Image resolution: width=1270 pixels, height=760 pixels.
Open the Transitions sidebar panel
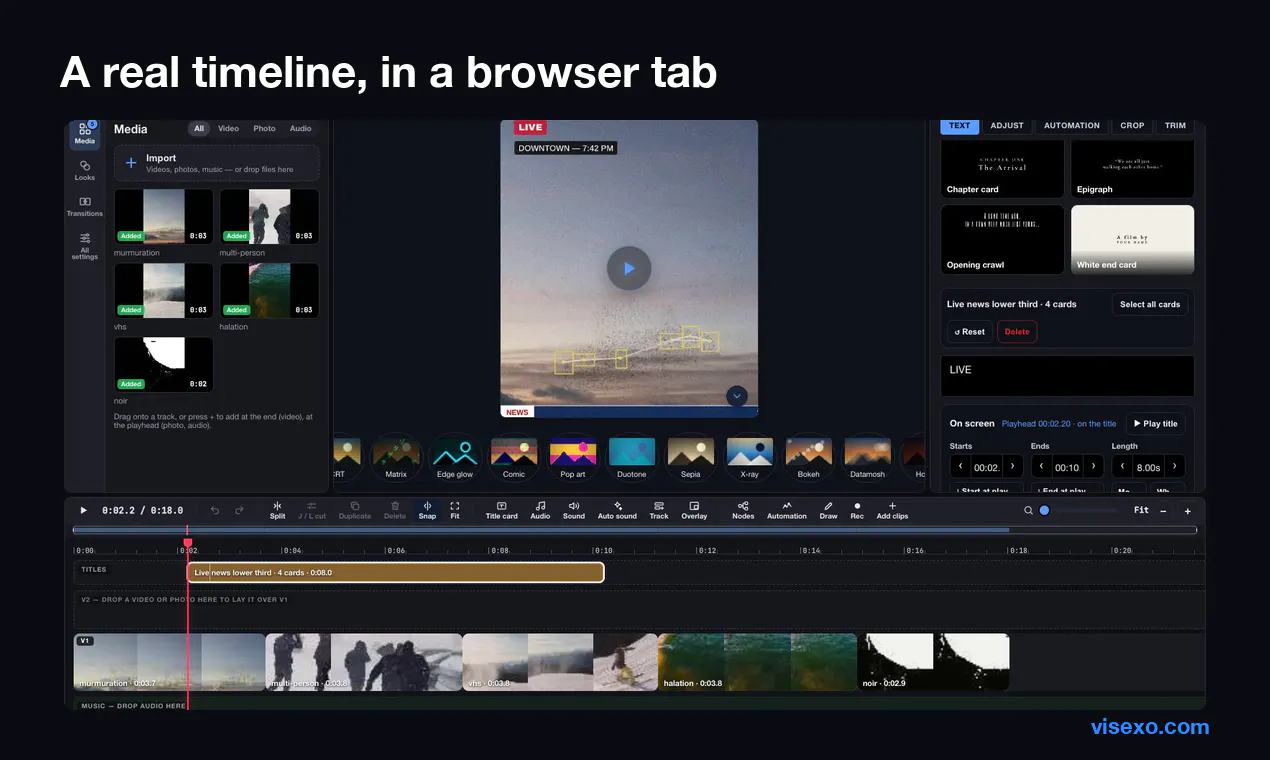click(x=85, y=206)
